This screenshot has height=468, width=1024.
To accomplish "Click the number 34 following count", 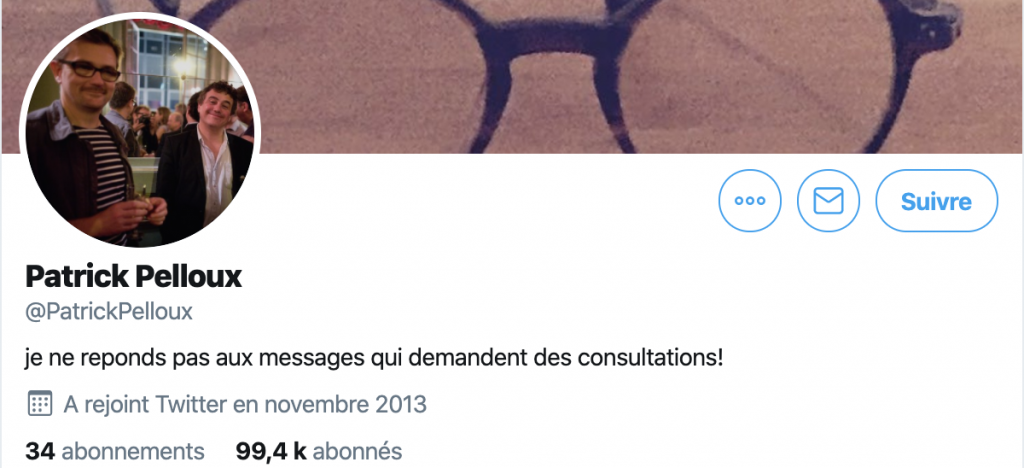I will [40, 451].
